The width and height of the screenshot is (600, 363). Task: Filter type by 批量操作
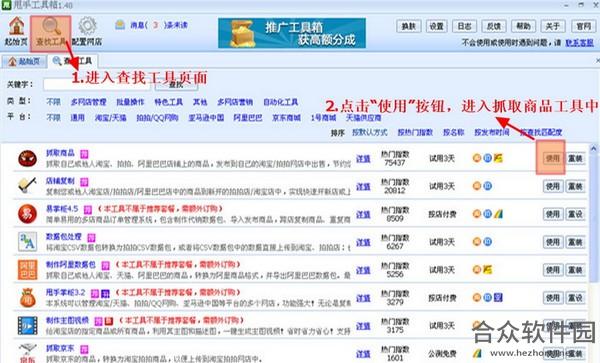coord(130,102)
